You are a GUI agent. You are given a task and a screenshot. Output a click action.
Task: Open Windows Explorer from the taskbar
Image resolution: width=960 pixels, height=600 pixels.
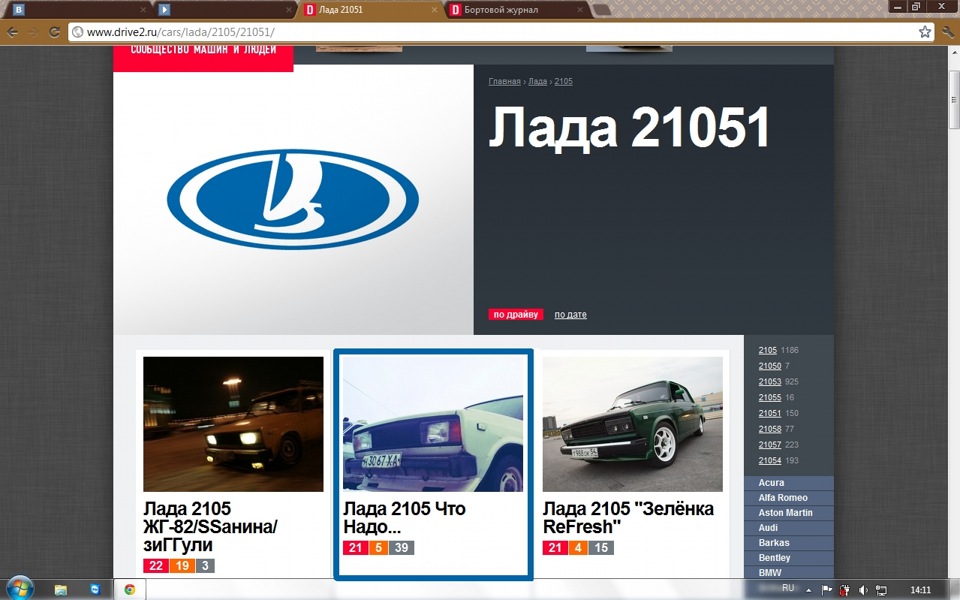61,590
